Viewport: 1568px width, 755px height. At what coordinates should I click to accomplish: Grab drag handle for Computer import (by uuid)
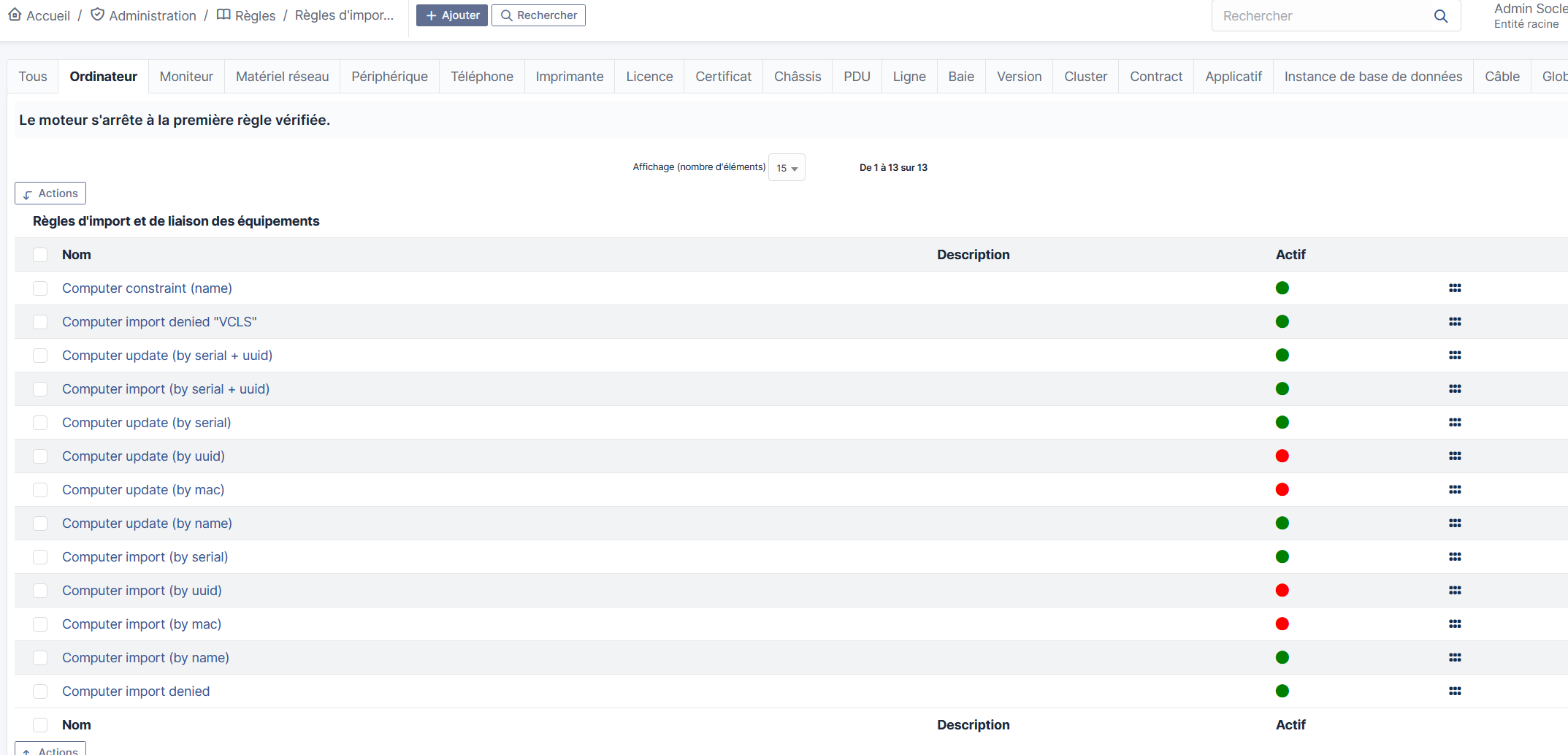tap(1455, 591)
